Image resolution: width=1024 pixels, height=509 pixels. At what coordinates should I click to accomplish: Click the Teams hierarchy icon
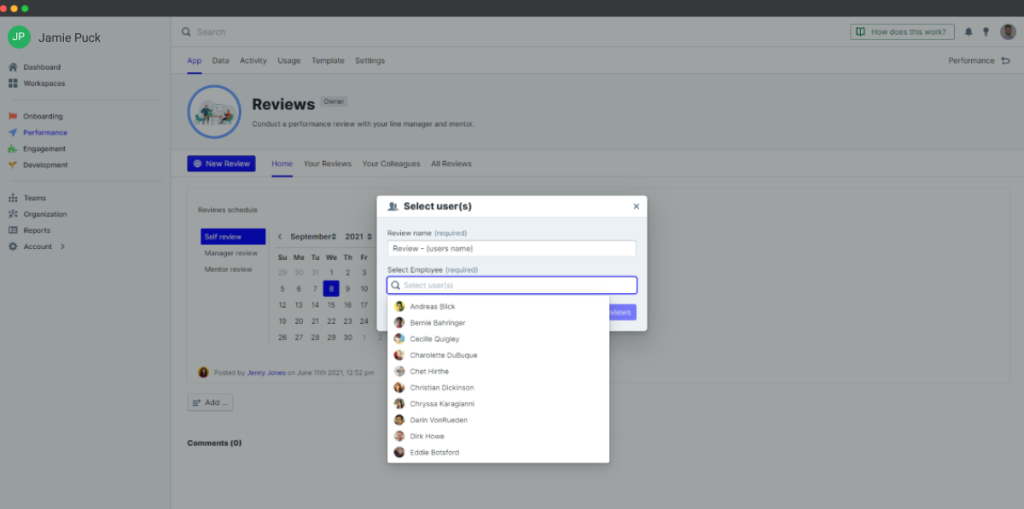[x=13, y=198]
